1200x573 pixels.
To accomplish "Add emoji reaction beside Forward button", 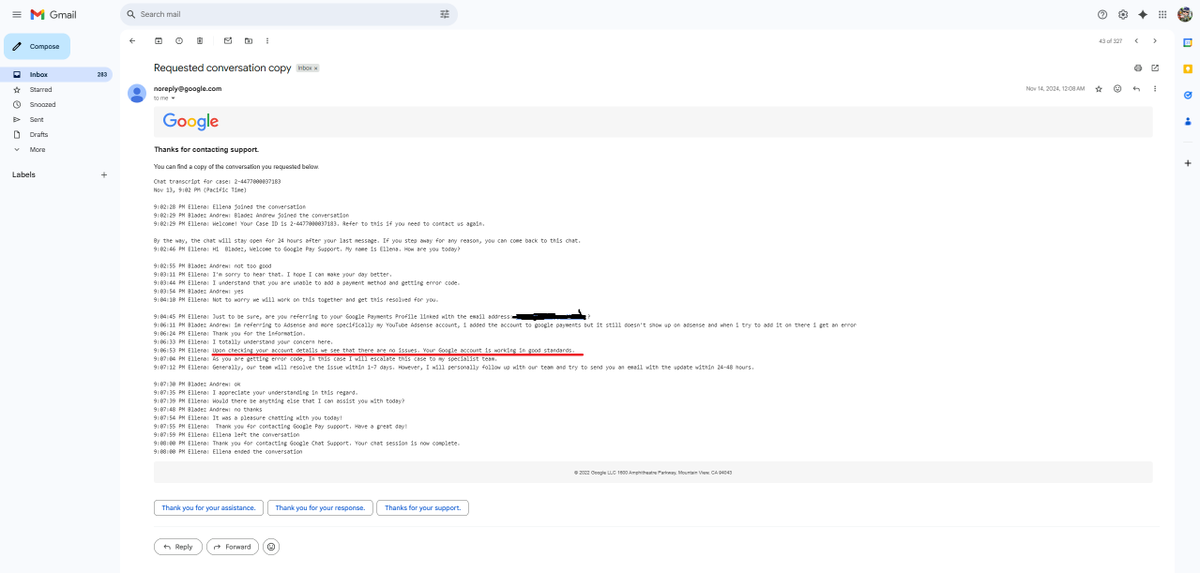I will (271, 547).
